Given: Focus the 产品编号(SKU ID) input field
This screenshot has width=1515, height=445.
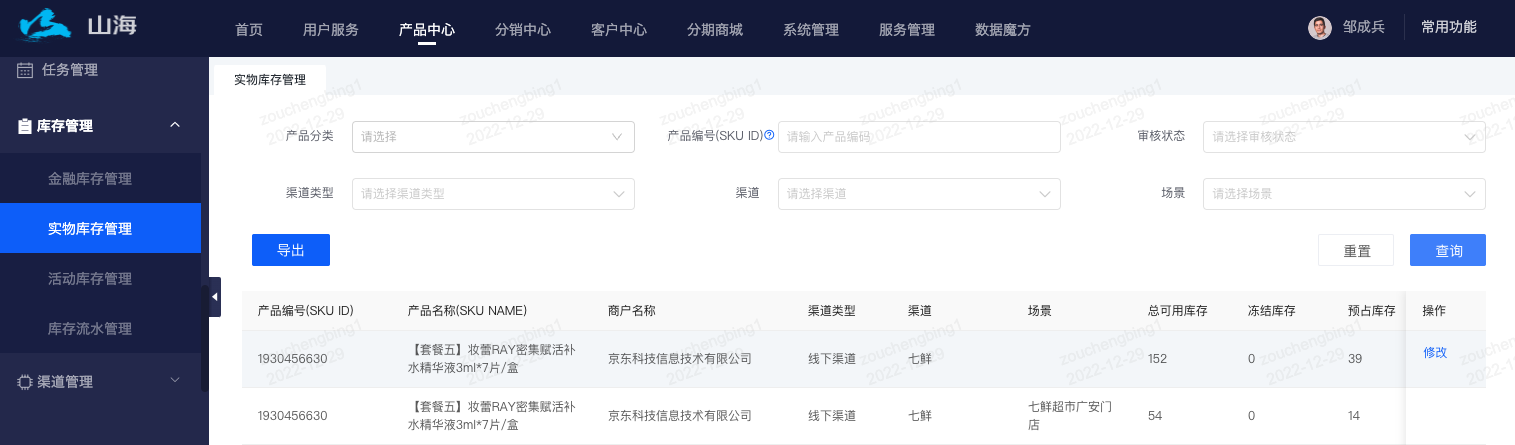Looking at the screenshot, I should (919, 137).
